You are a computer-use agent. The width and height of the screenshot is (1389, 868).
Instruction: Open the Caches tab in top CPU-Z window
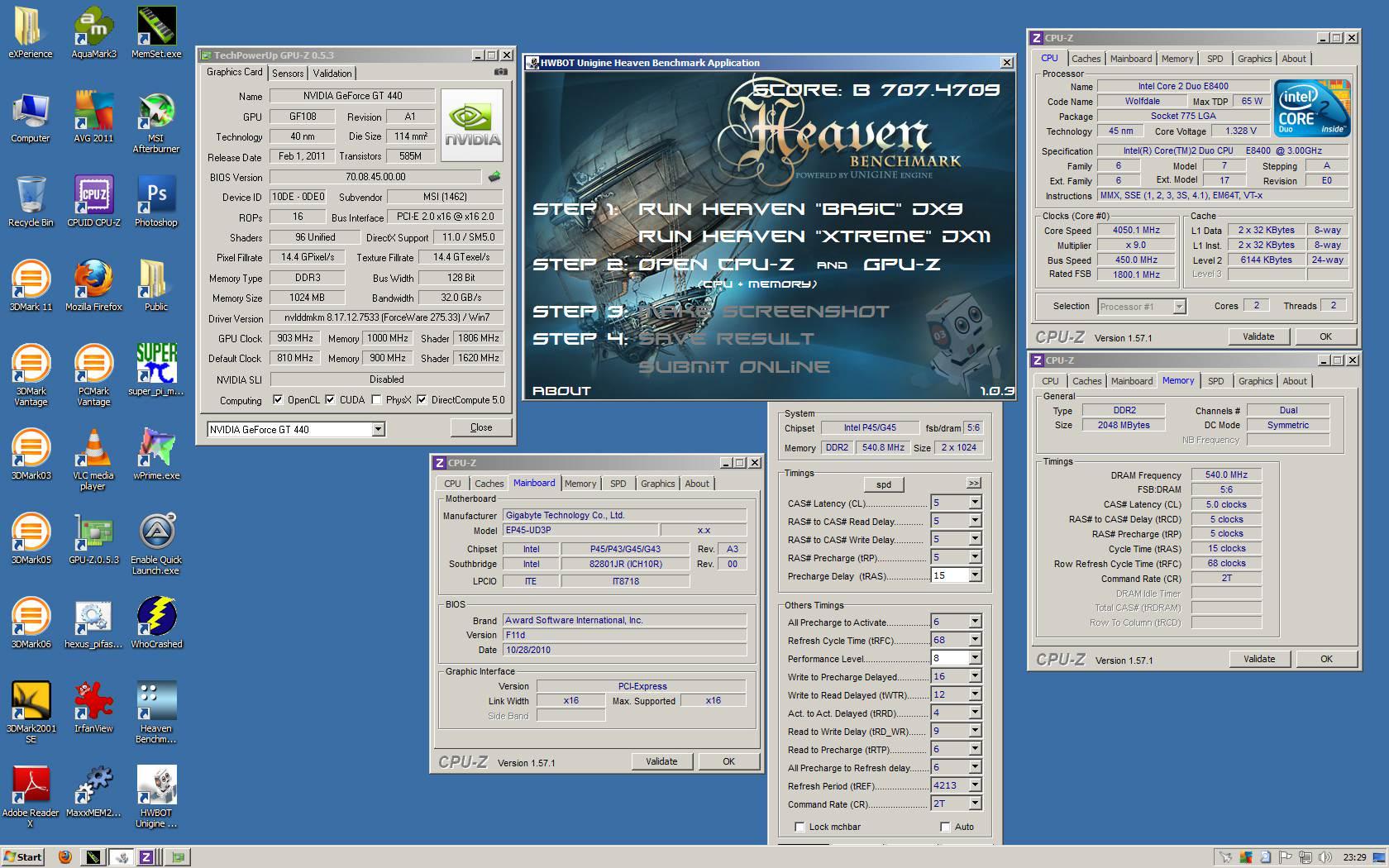[1086, 59]
